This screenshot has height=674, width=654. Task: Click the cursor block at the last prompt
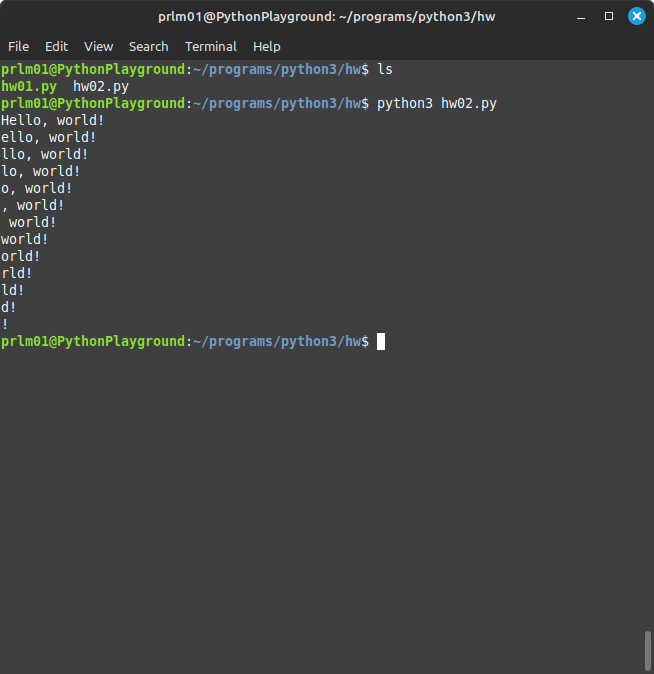[x=381, y=342]
